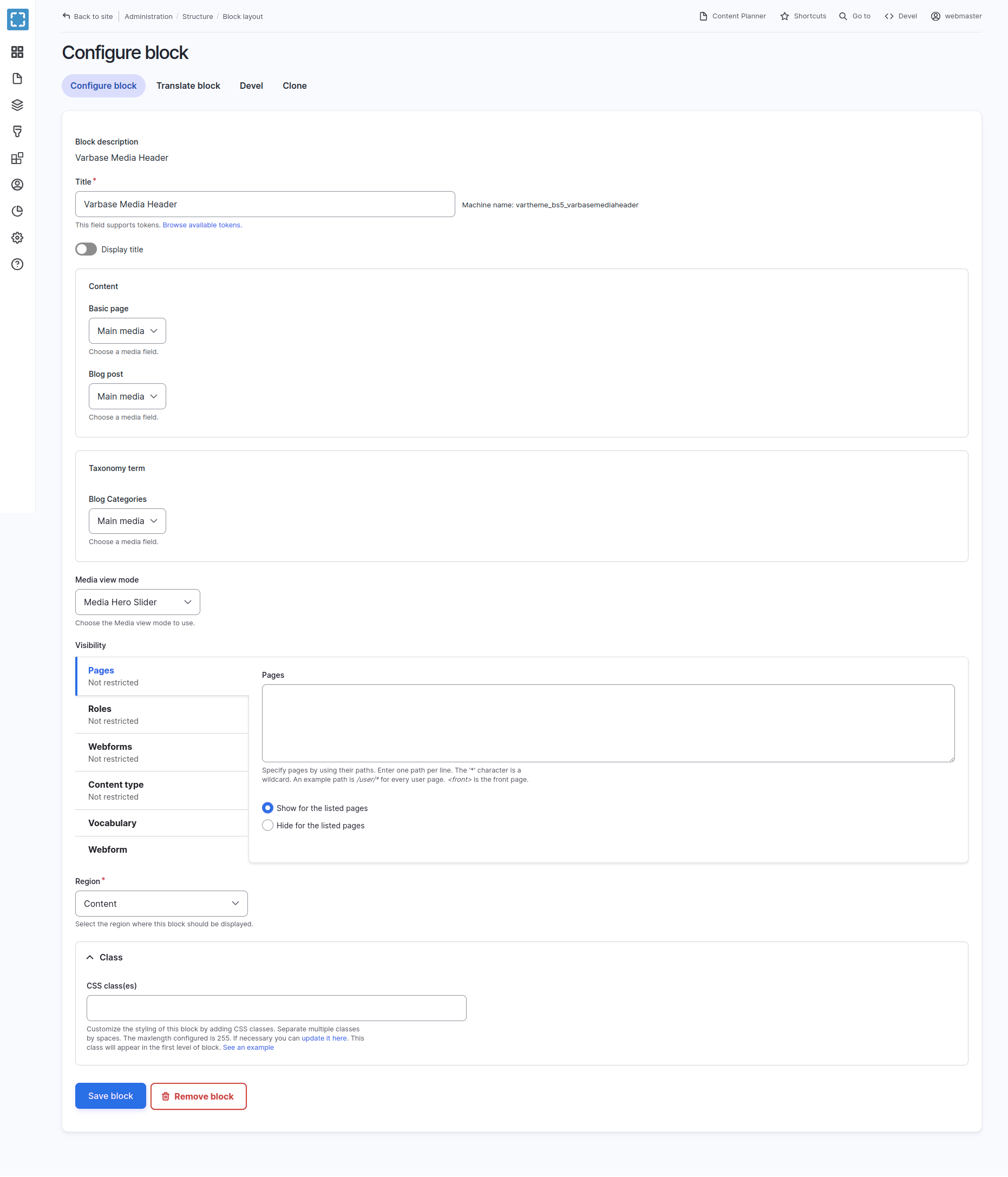The image size is (1008, 1177).
Task: Open the Reports pie chart icon
Action: [x=18, y=211]
